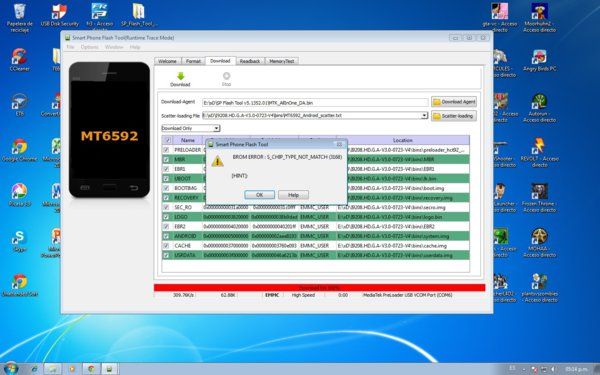This screenshot has width=600, height=375.
Task: Click the taskbar clock
Action: [x=576, y=369]
